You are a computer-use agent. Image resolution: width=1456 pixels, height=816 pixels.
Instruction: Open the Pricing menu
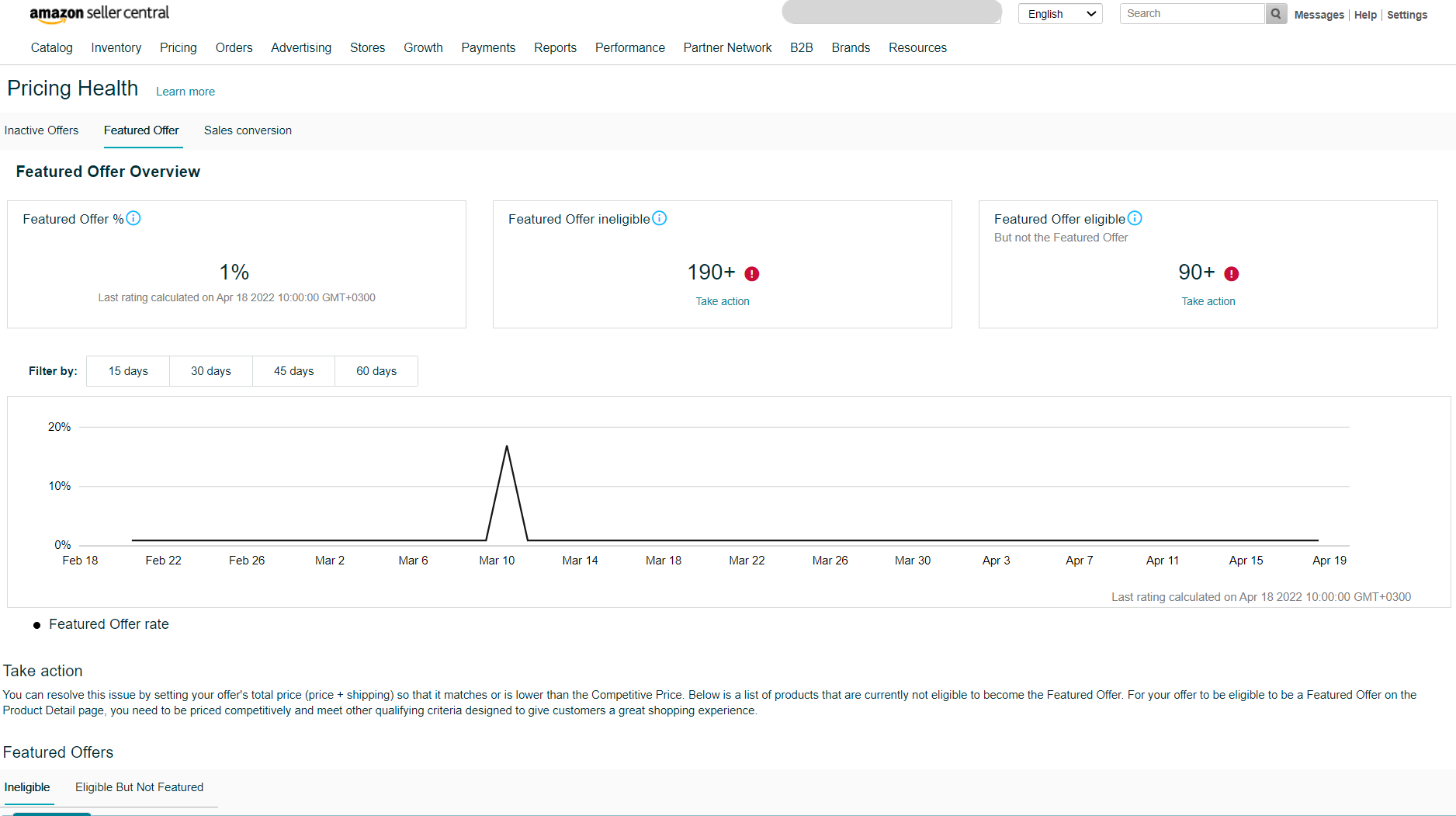point(179,47)
